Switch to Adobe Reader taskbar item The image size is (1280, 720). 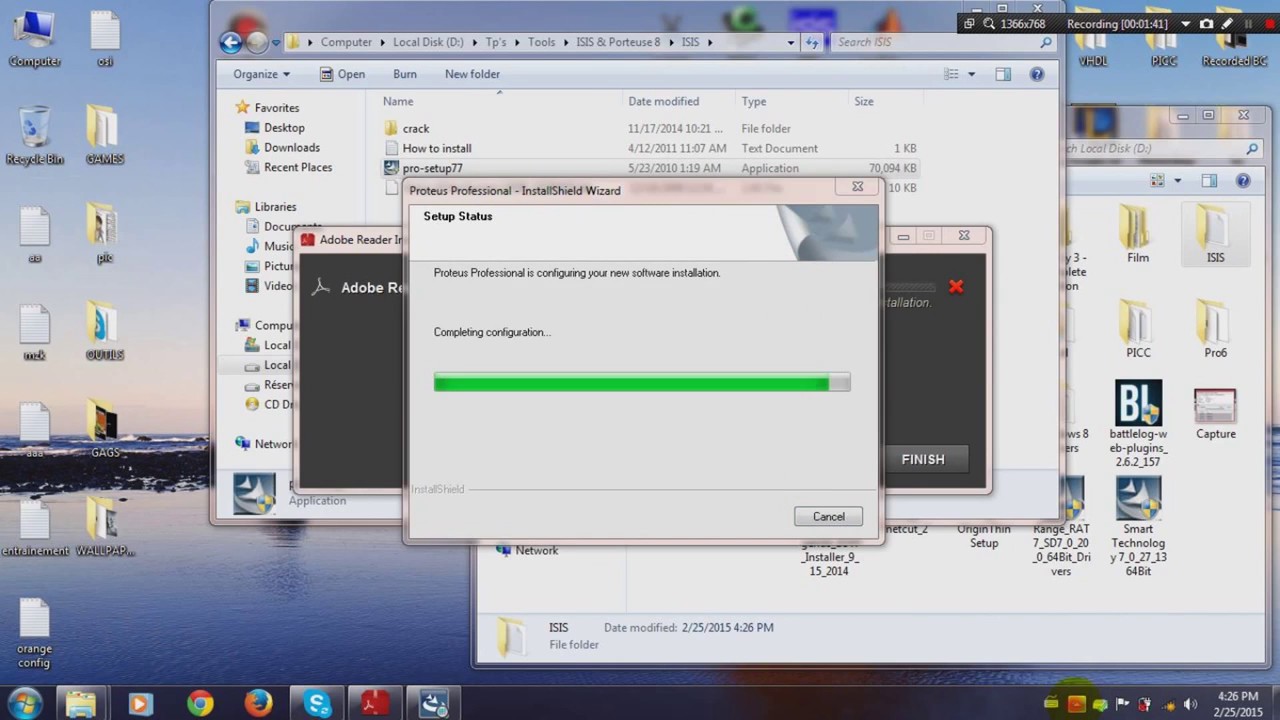coord(376,703)
